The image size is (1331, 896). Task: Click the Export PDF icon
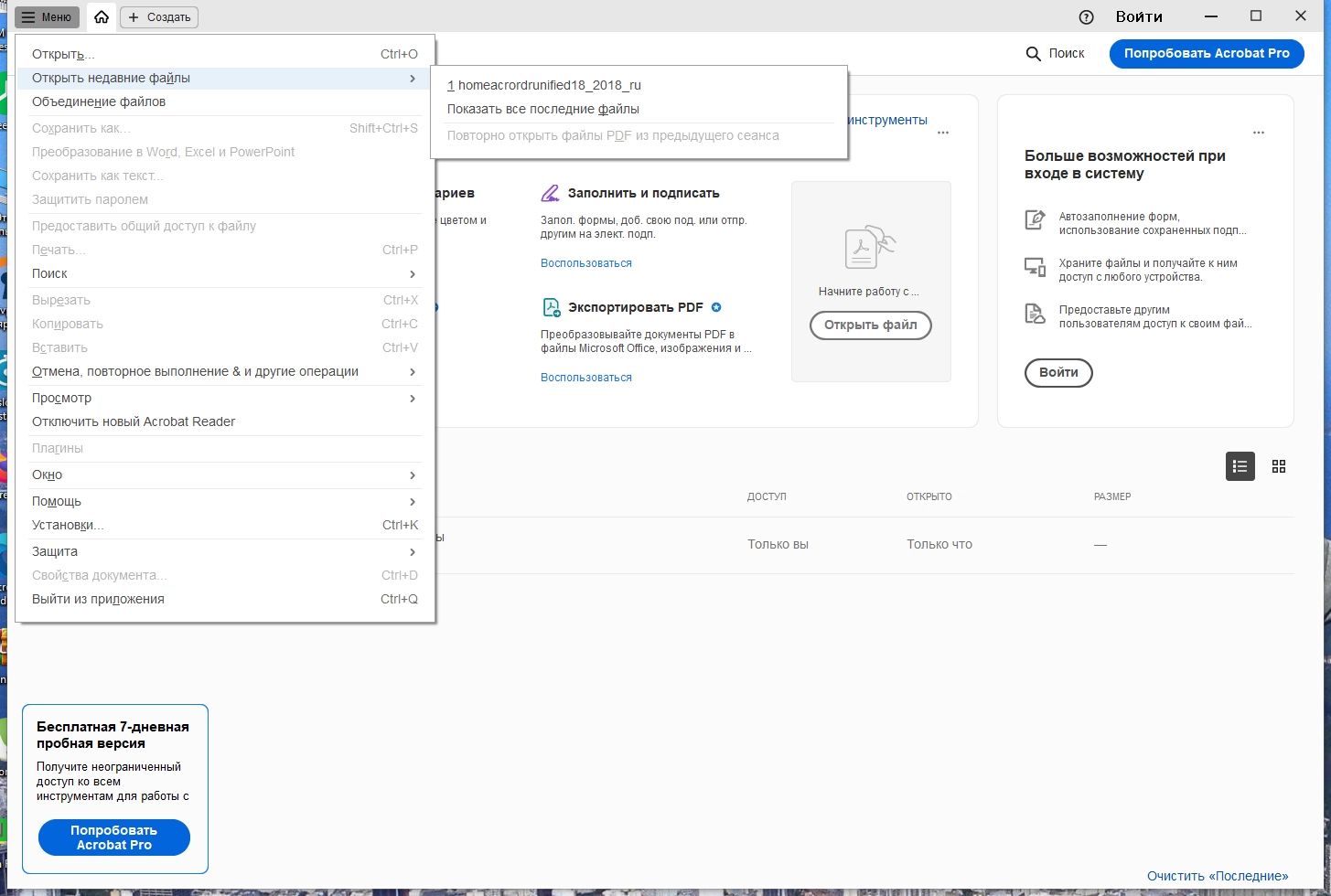click(551, 307)
